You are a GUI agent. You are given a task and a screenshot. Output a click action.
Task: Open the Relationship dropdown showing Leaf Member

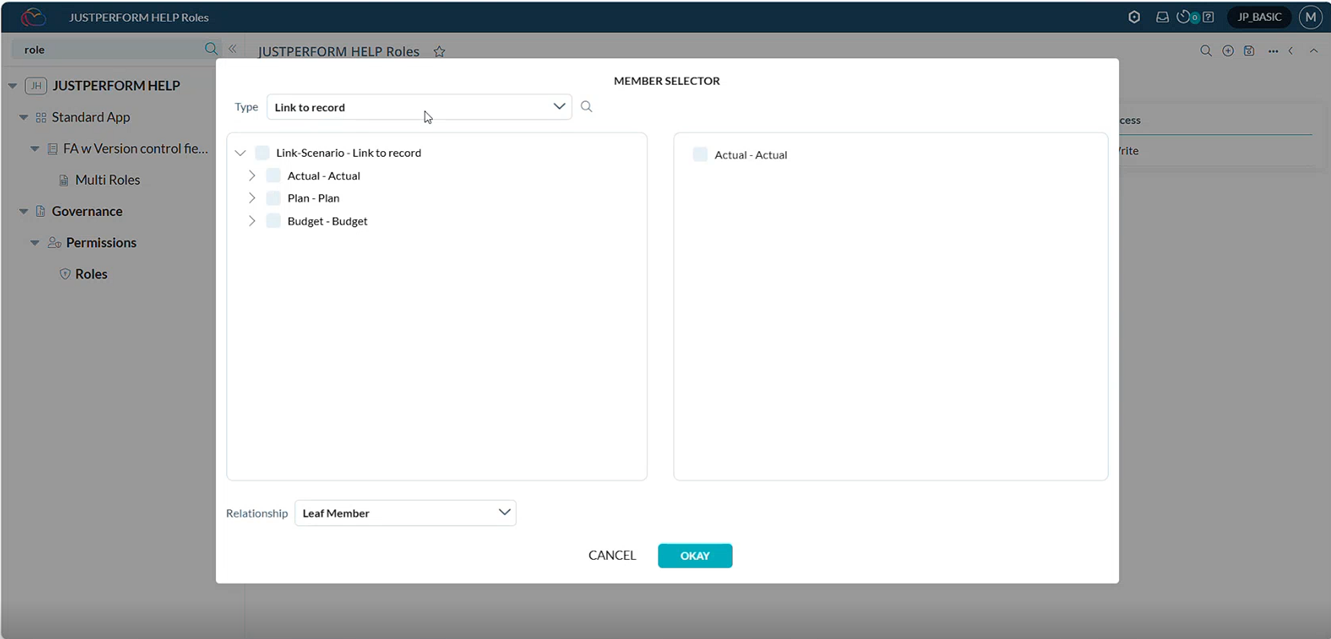[405, 513]
